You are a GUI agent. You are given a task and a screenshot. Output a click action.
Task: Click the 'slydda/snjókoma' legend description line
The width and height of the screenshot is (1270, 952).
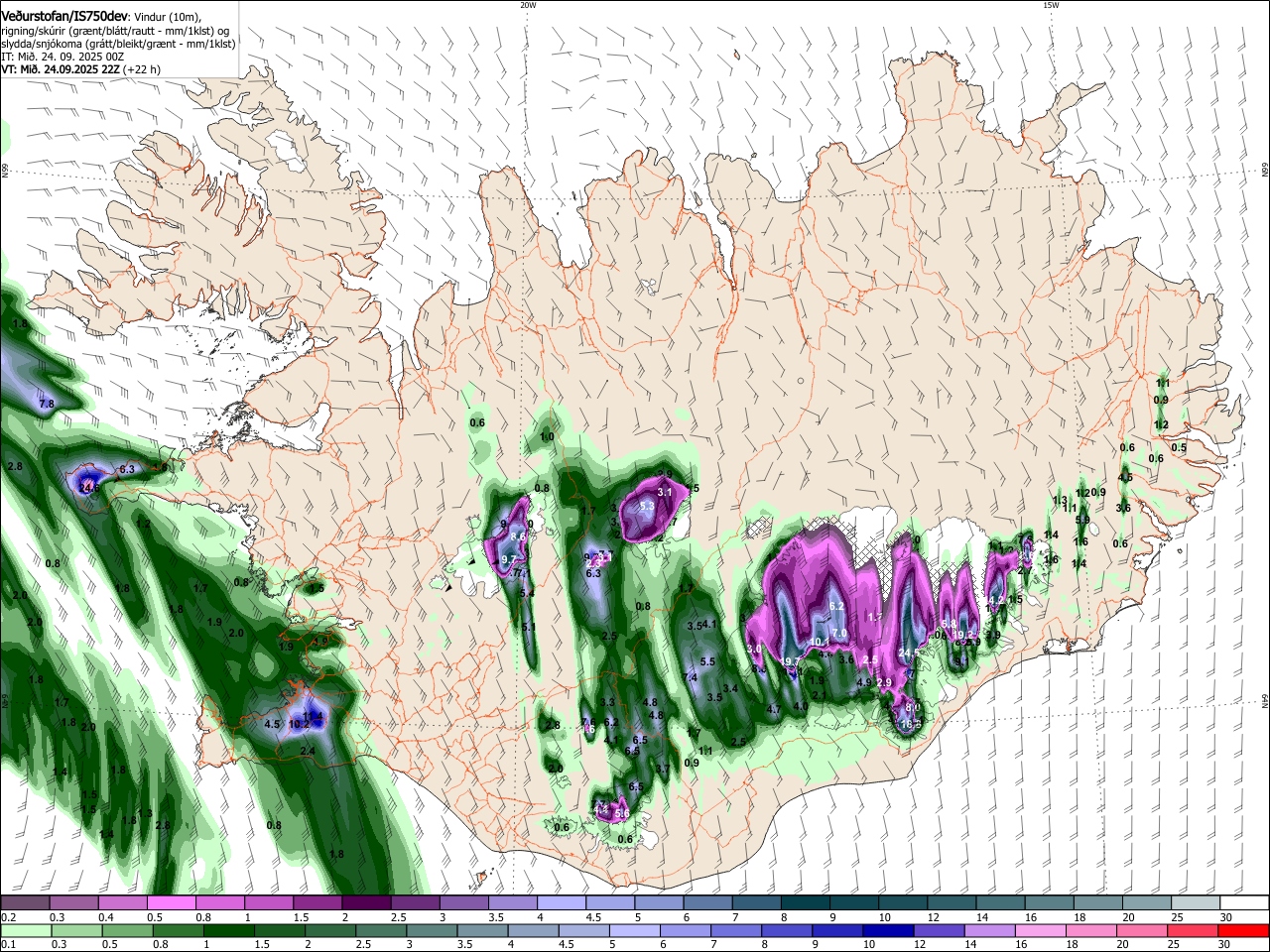(118, 44)
